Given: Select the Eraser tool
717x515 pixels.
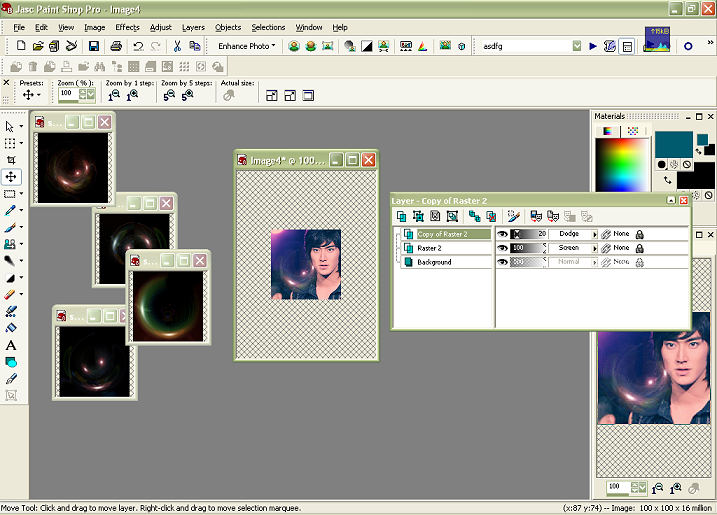Looking at the screenshot, I should (x=11, y=295).
